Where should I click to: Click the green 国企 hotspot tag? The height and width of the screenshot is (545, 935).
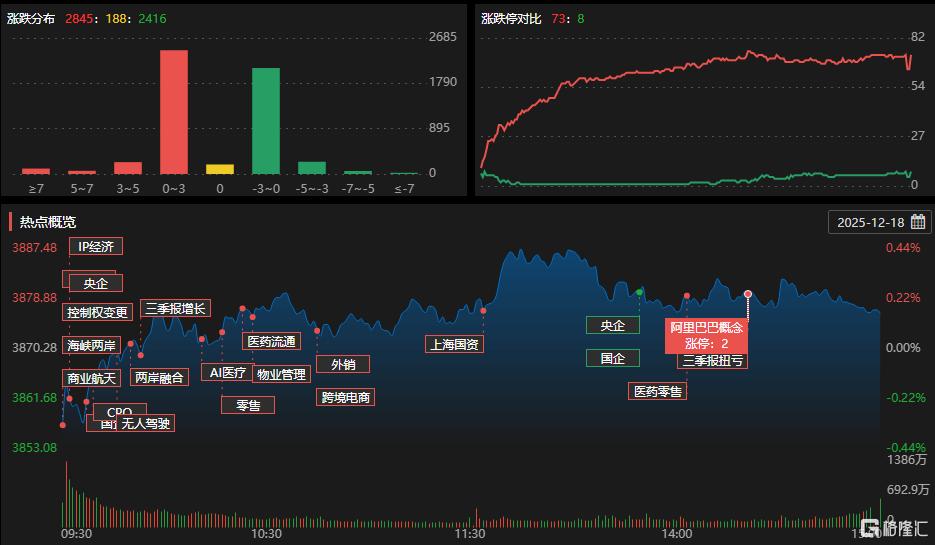pyautogui.click(x=612, y=358)
